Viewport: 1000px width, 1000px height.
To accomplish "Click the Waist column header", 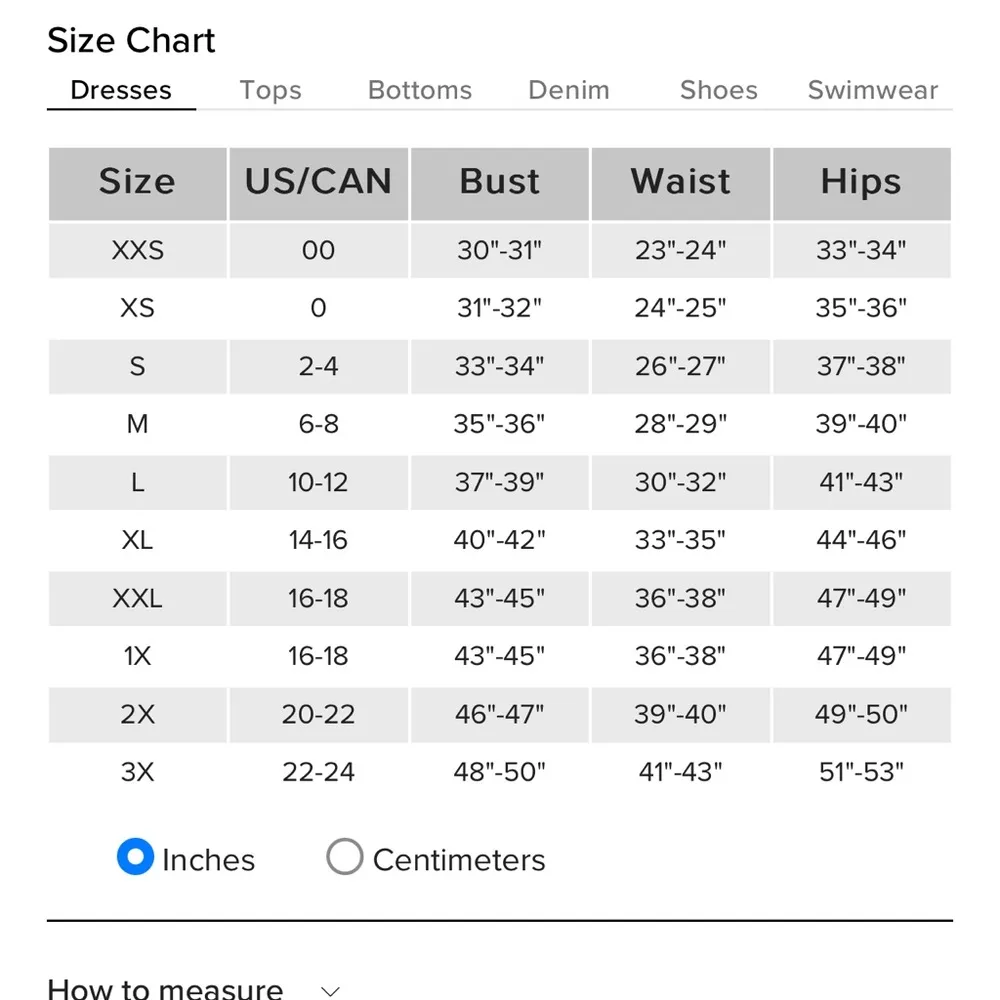I will (x=680, y=182).
